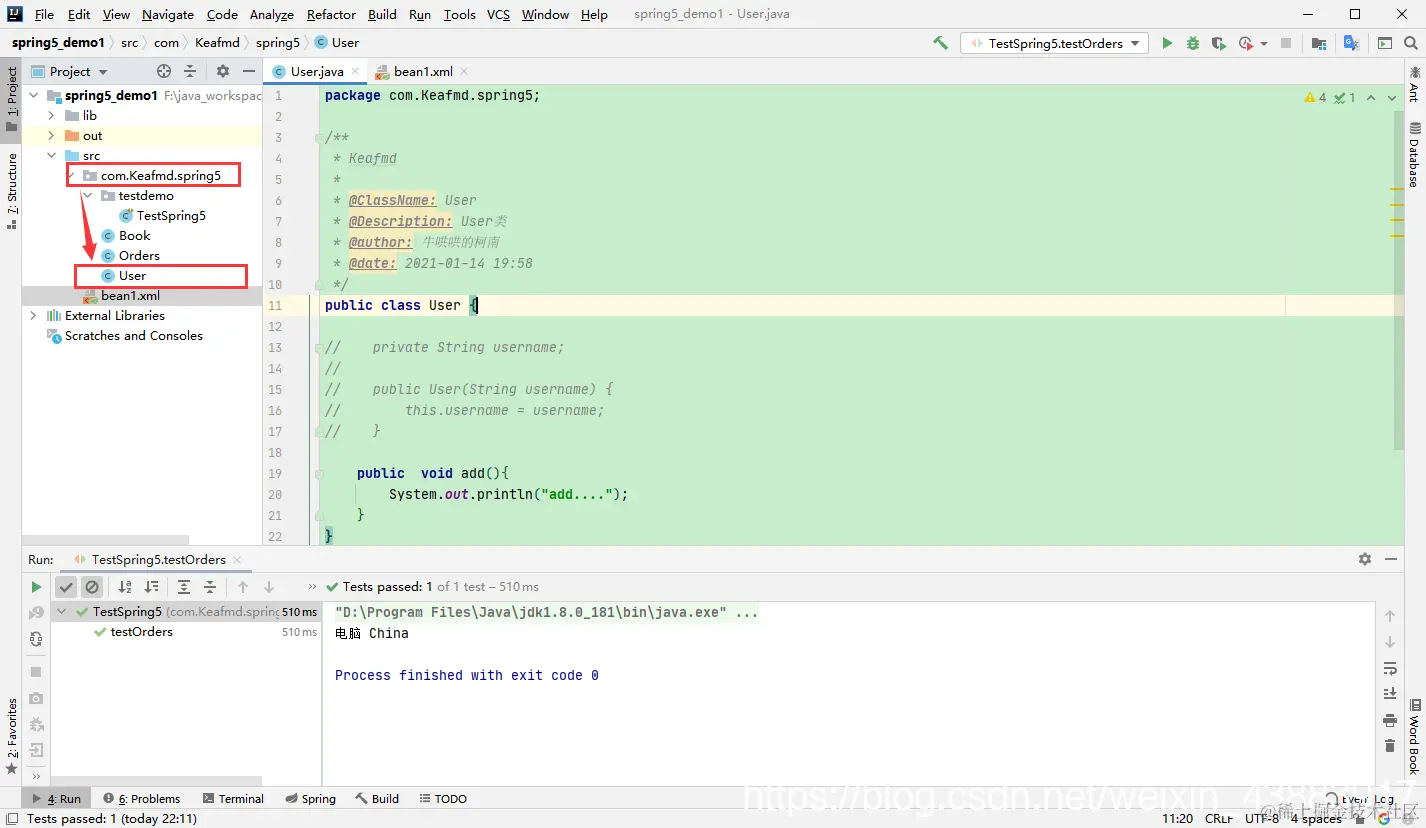
Task: Switch to bean1.xml editor tab
Action: (x=422, y=71)
